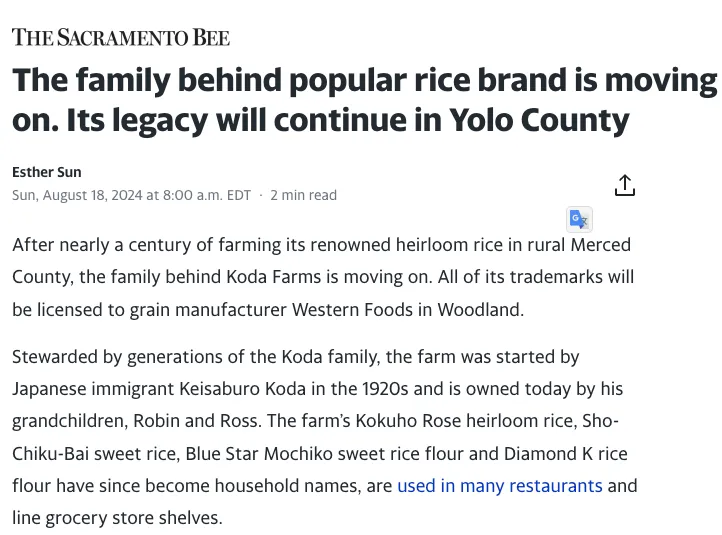Click 'Robin and Ross' in the paragraph
Screen dimensions: 722x535
point(195,421)
